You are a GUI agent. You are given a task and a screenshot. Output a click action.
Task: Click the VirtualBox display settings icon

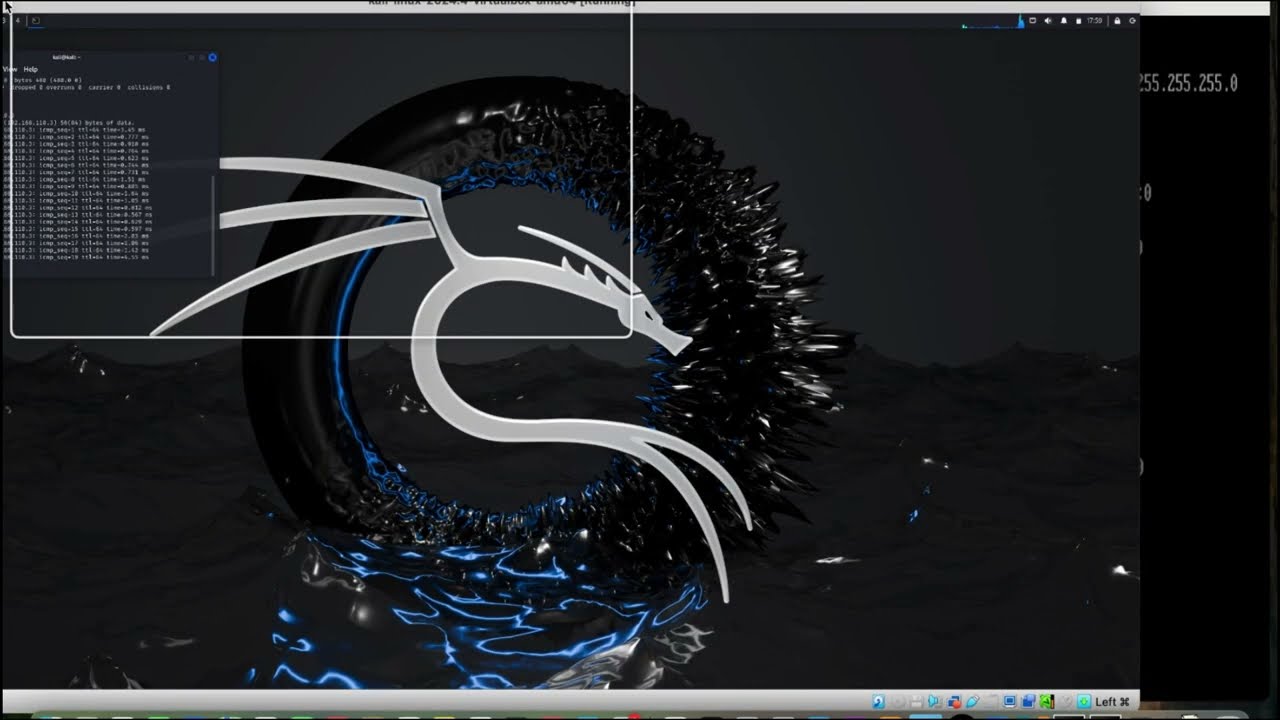(x=1010, y=701)
